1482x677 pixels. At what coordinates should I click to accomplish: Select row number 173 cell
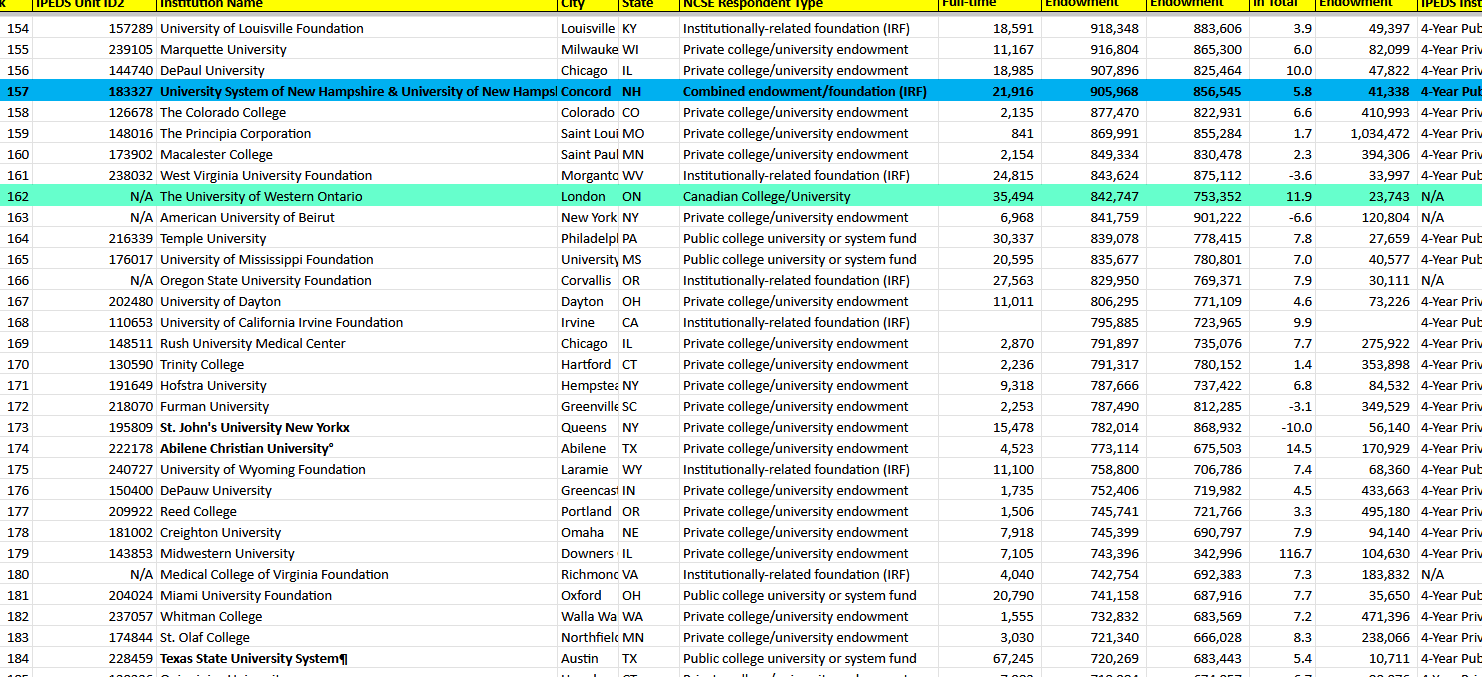[17, 428]
